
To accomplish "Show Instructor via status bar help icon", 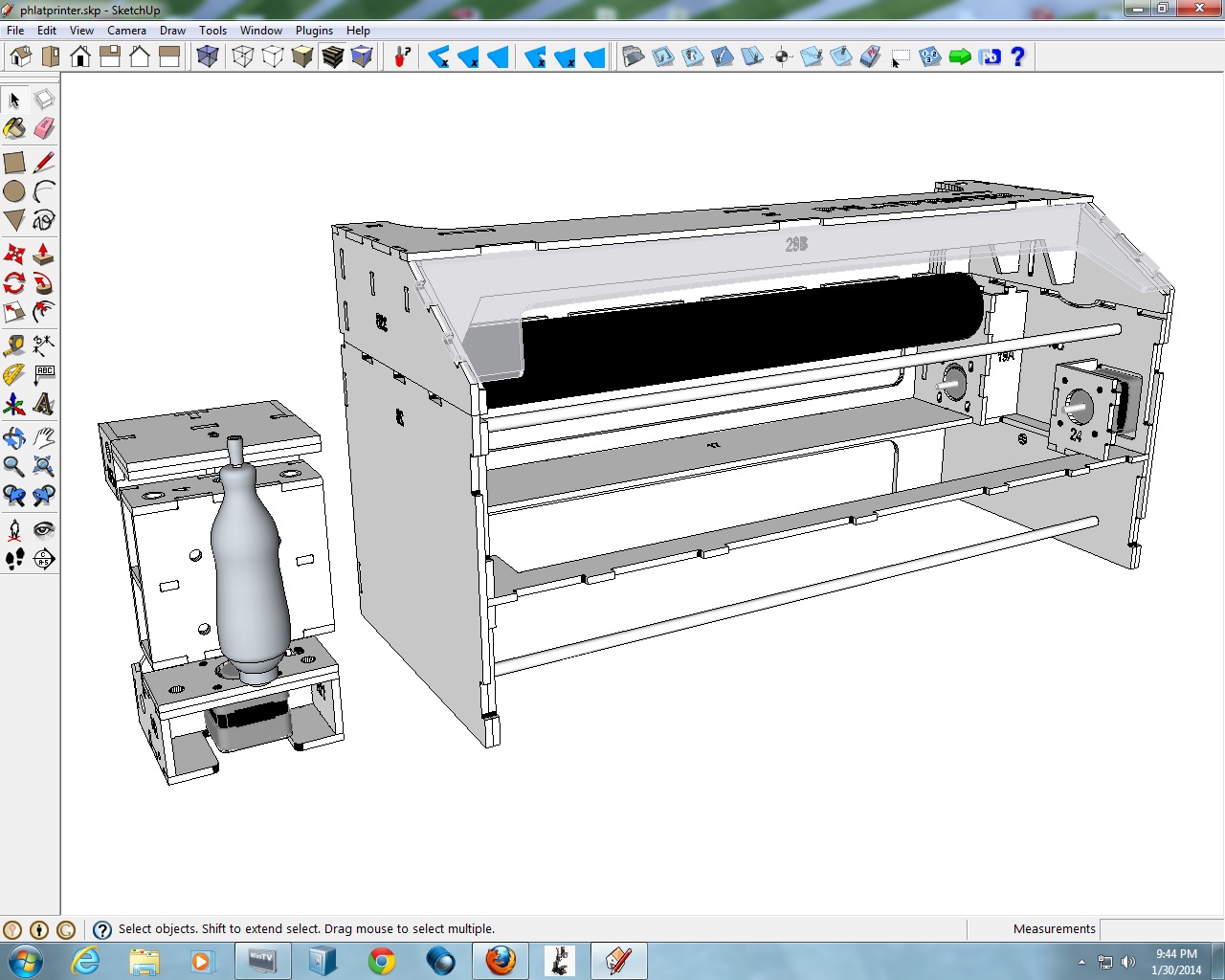I will [102, 929].
